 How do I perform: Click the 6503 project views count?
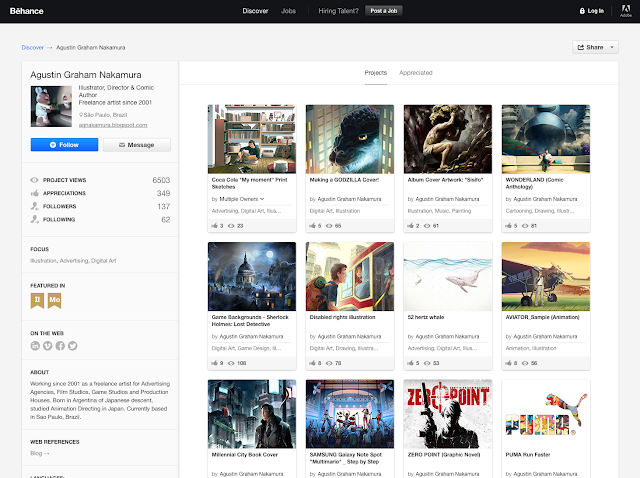(x=161, y=180)
